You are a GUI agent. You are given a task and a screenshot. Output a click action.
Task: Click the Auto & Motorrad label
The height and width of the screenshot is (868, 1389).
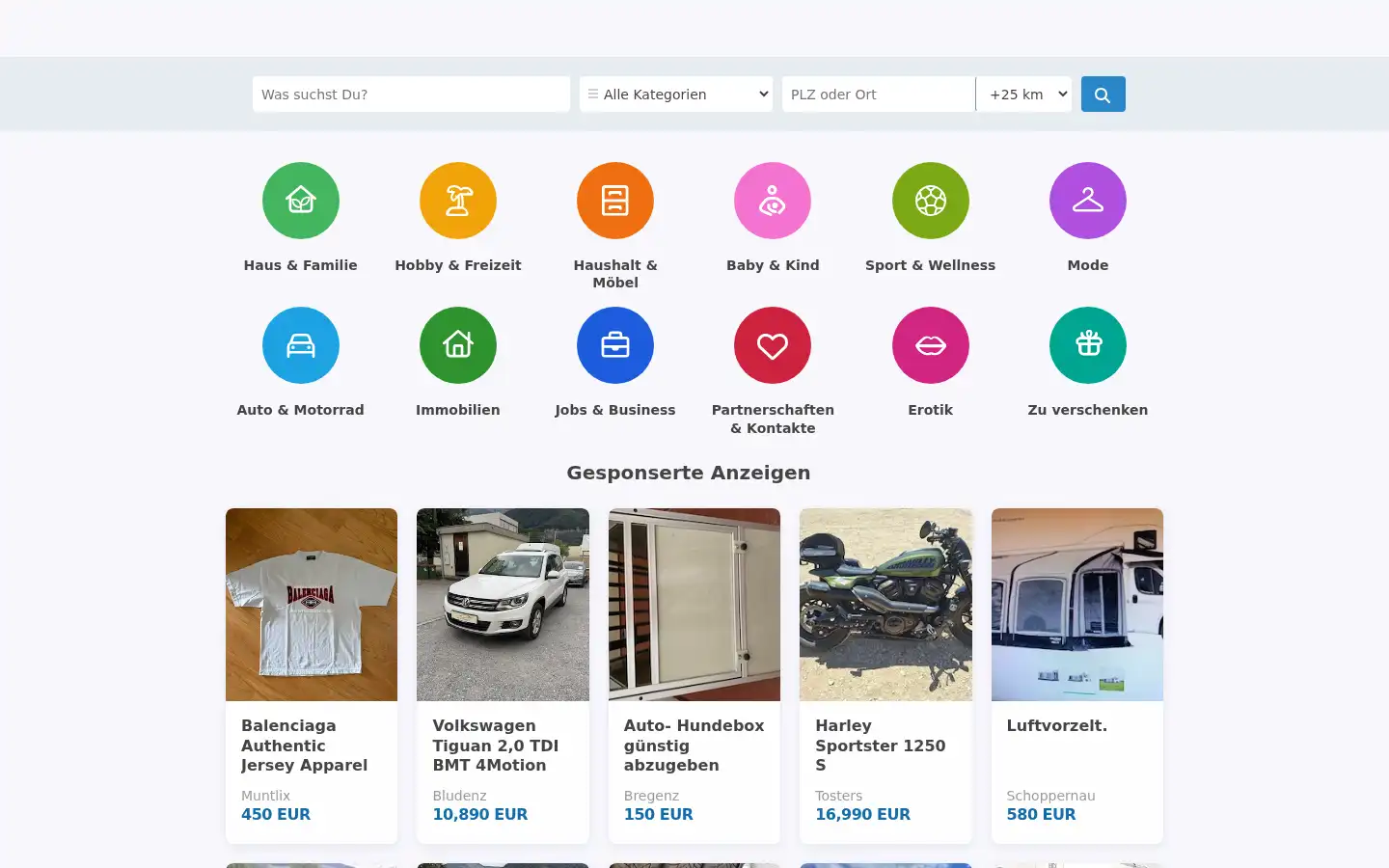[x=301, y=410]
